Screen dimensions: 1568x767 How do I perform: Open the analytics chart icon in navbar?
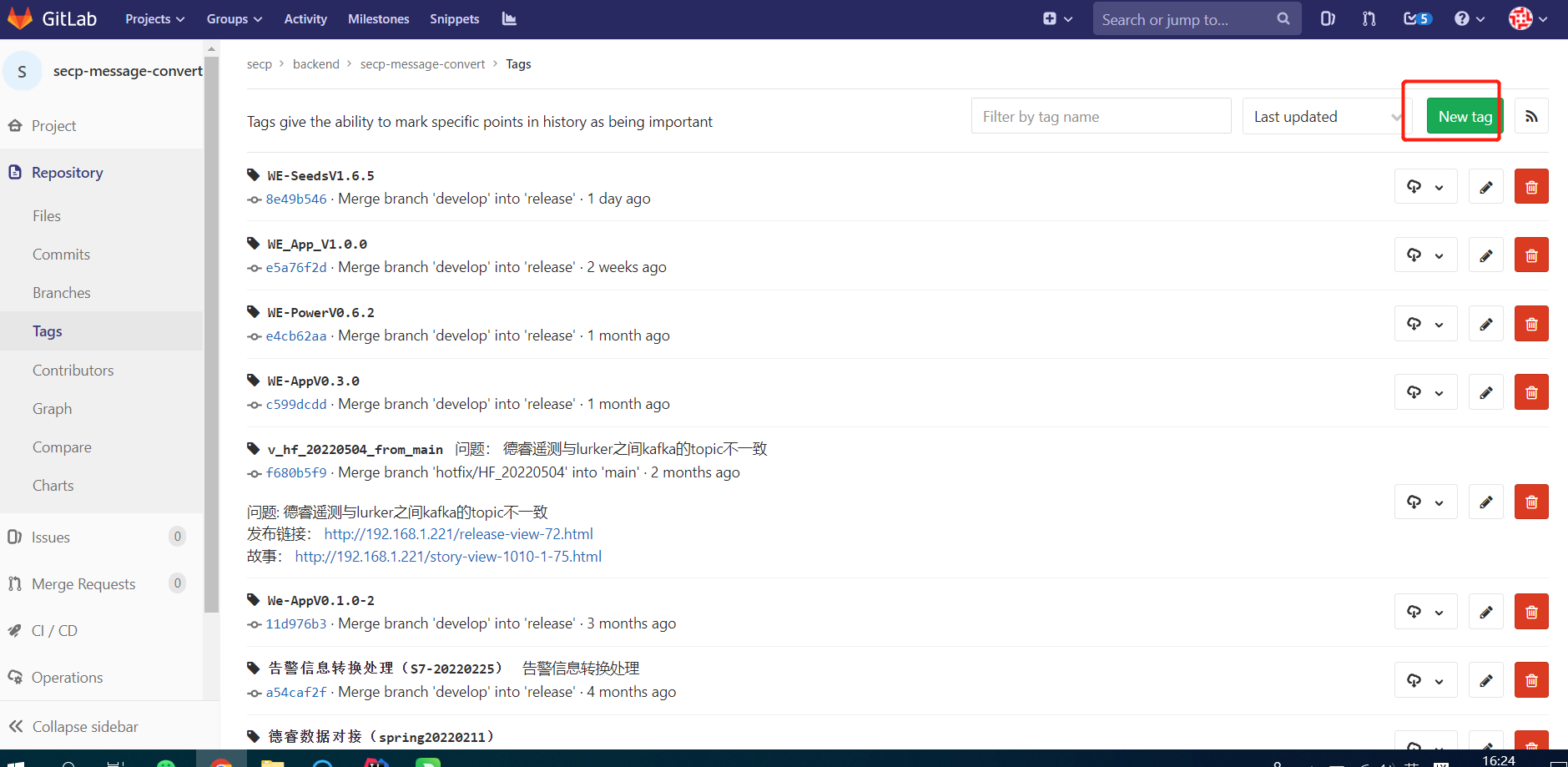(509, 18)
